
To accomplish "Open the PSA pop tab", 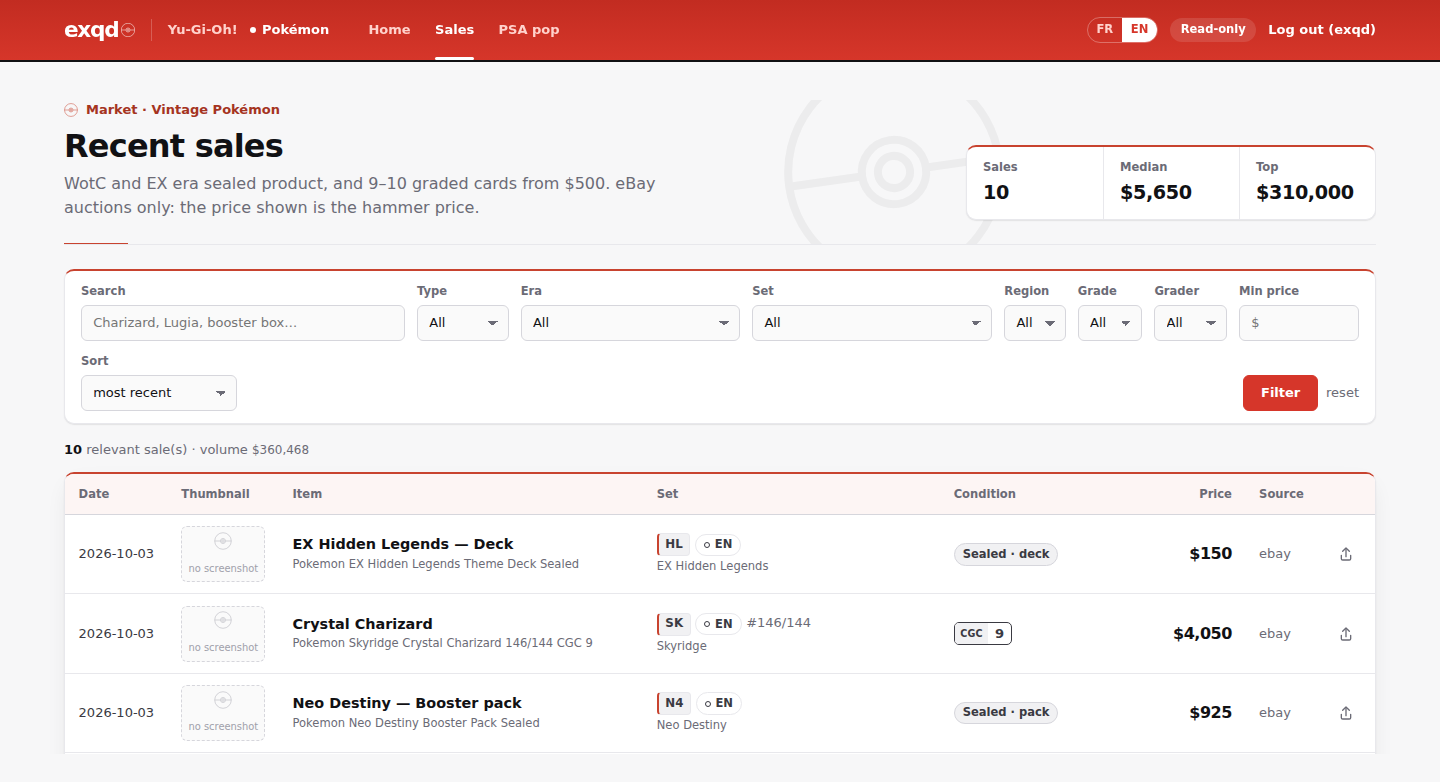I will pyautogui.click(x=529, y=30).
